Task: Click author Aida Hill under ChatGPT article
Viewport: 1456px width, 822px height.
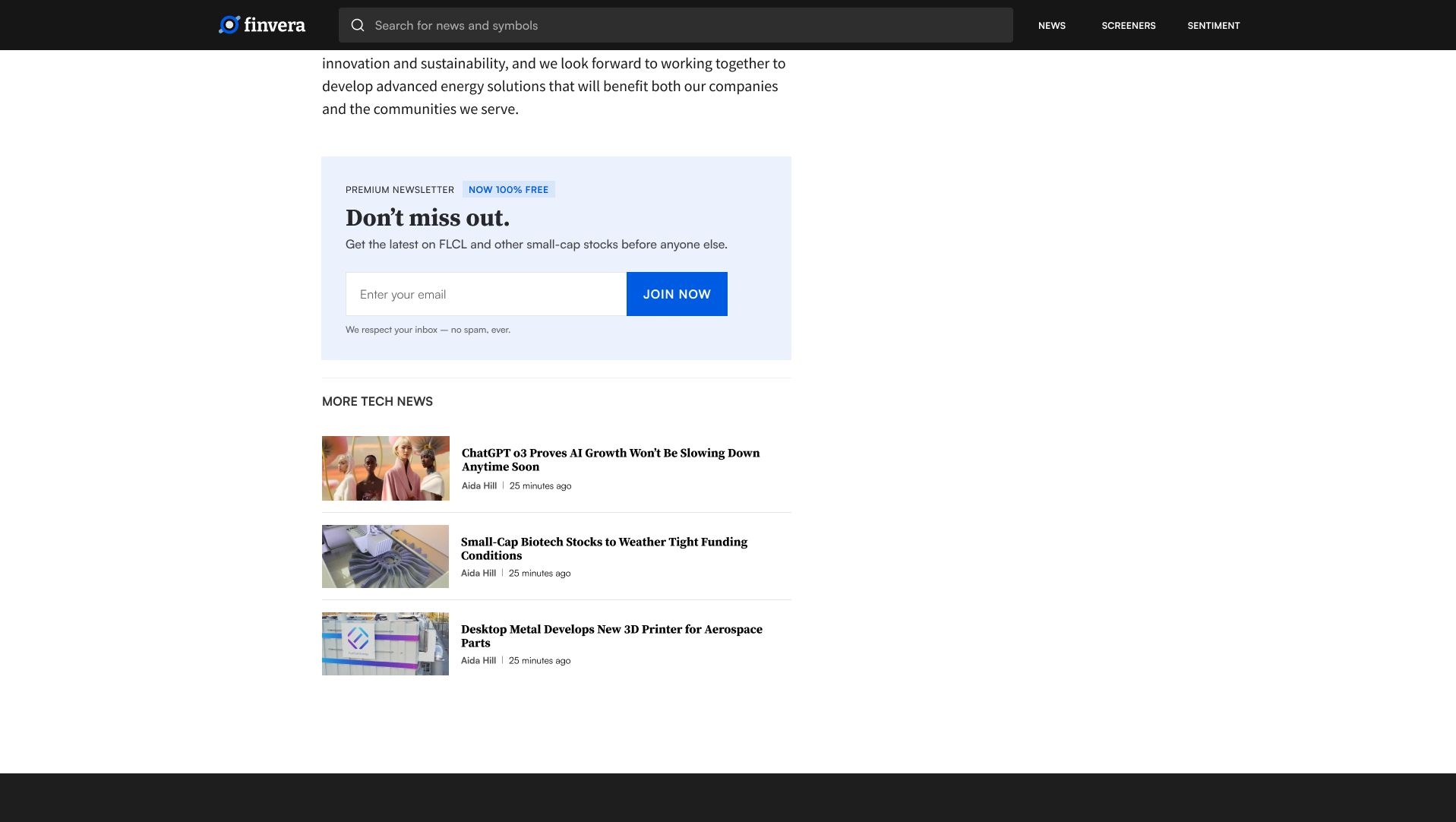Action: tap(479, 485)
